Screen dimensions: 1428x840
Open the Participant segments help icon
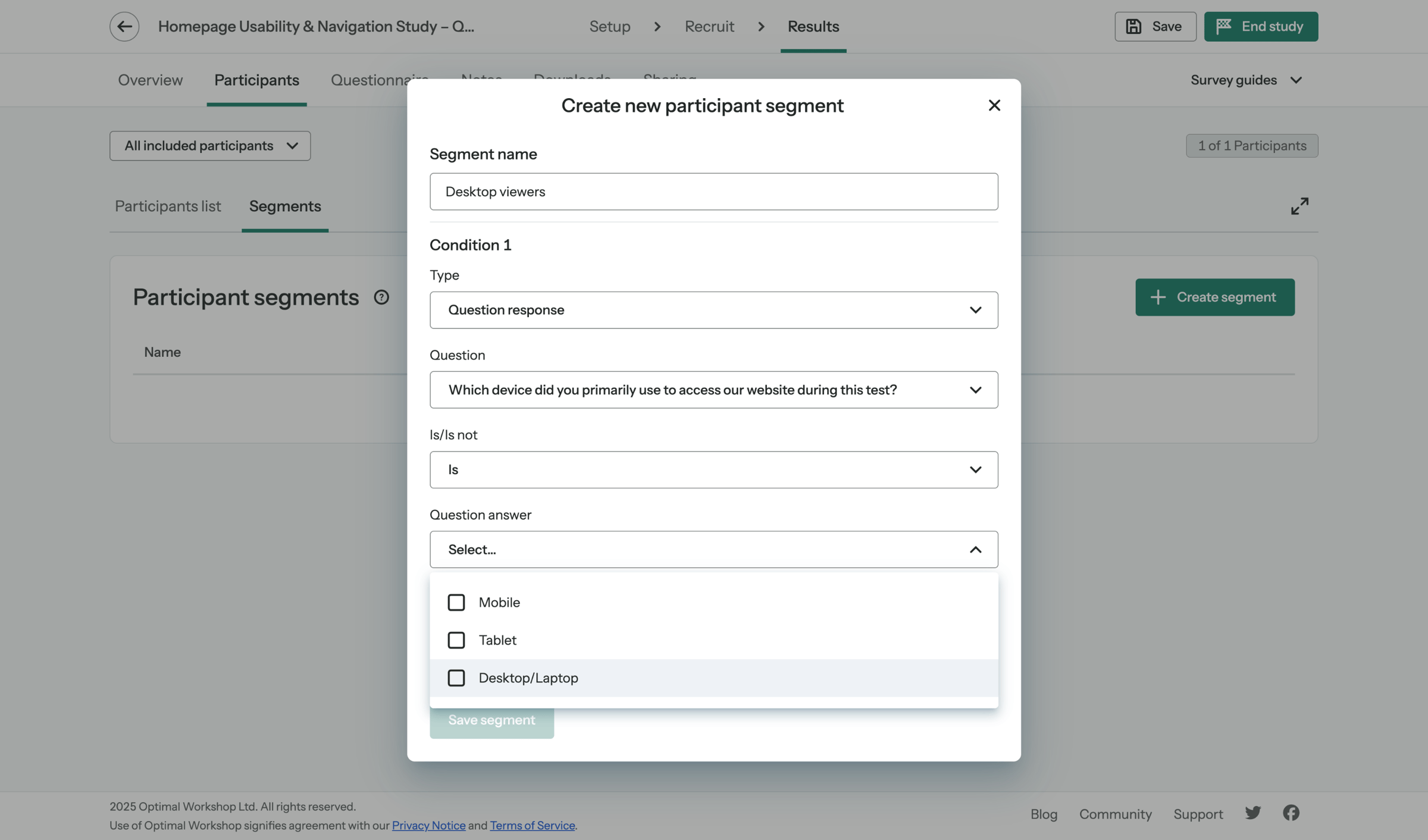pyautogui.click(x=381, y=297)
